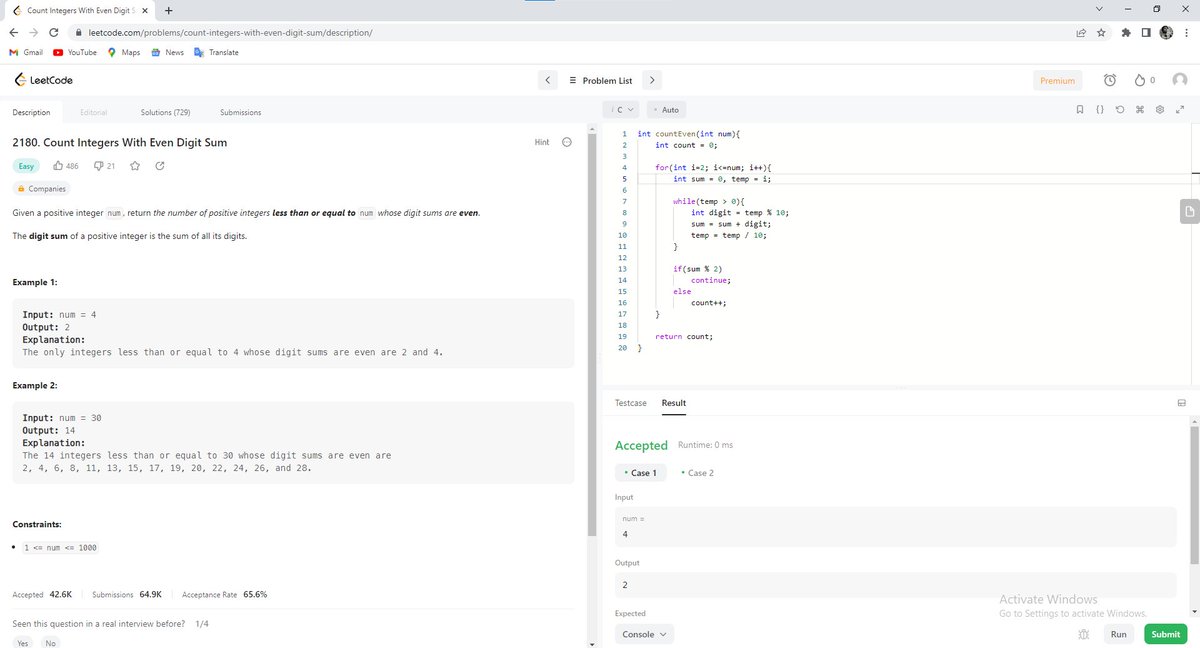Open the profile avatar menu

tap(1181, 80)
